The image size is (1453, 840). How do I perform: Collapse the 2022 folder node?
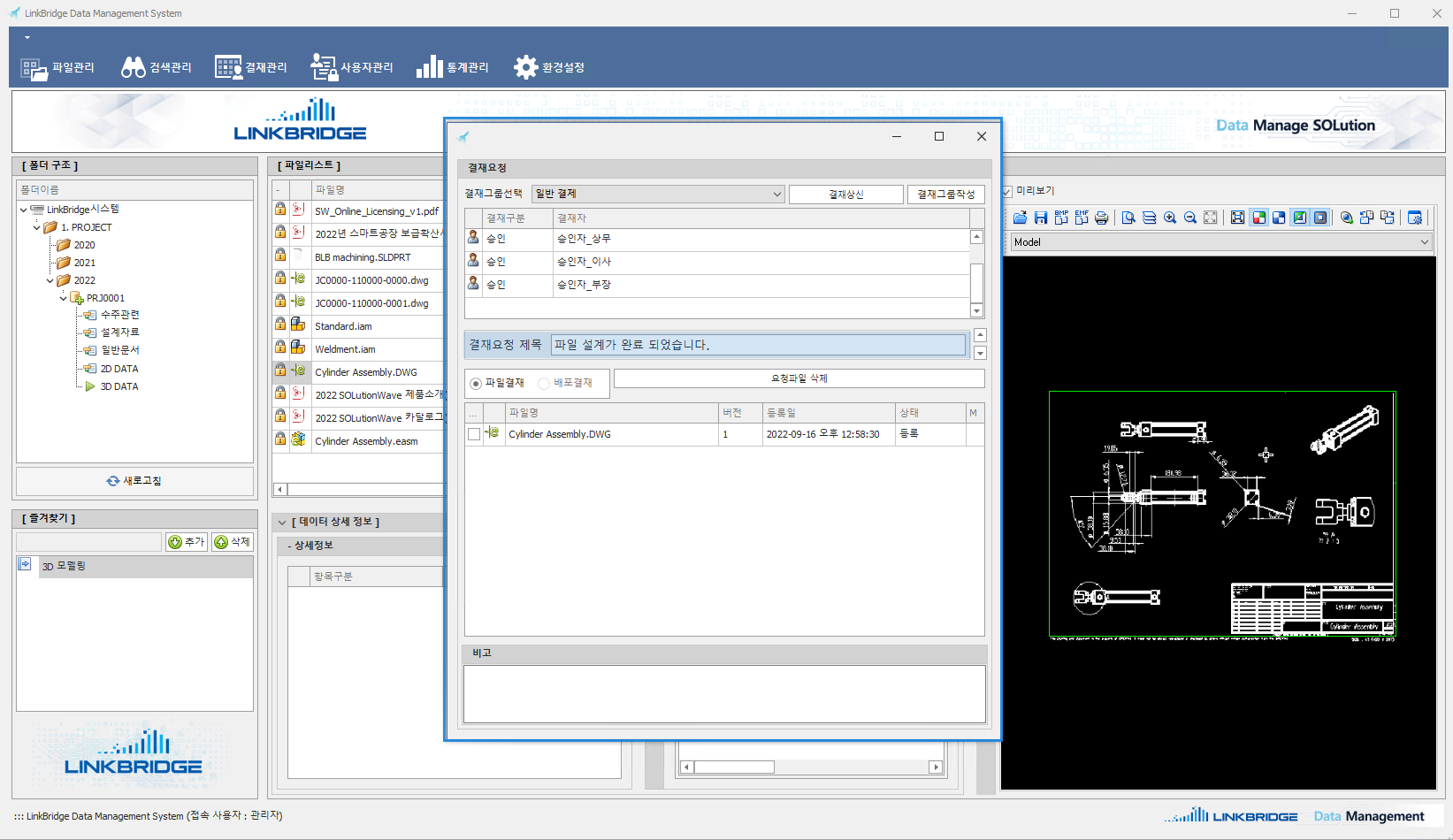pyautogui.click(x=50, y=280)
